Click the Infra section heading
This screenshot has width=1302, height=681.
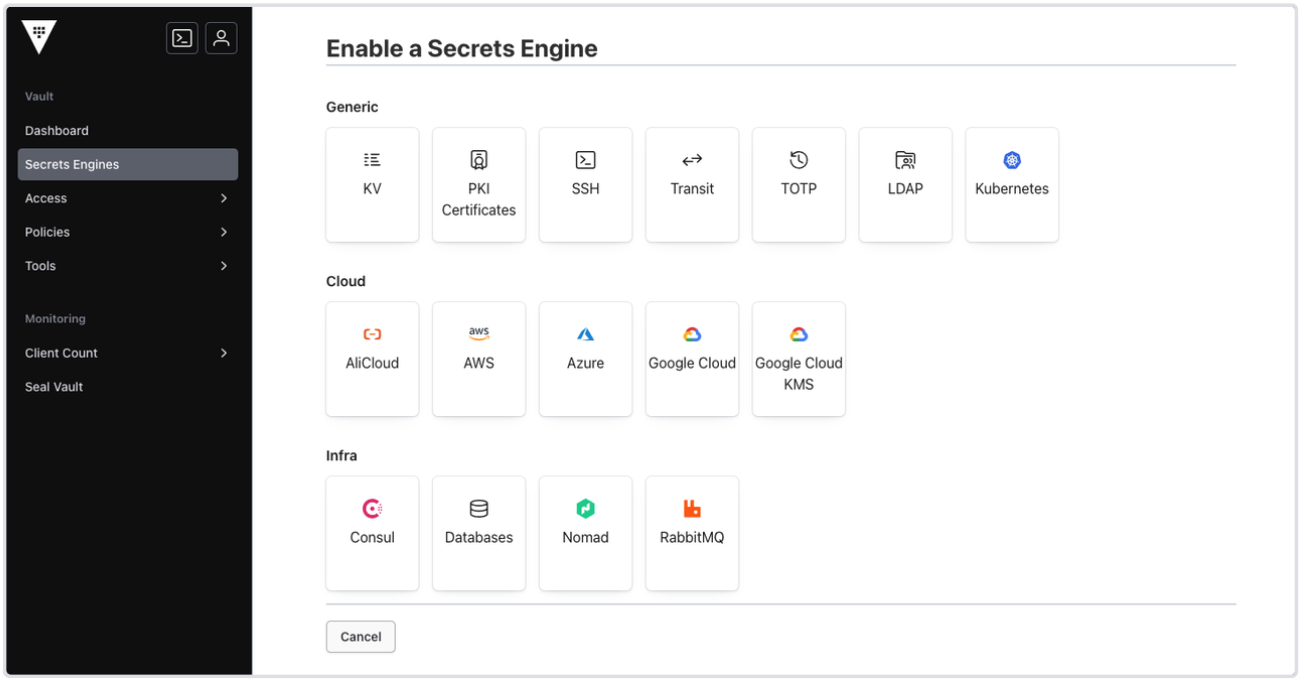[342, 456]
